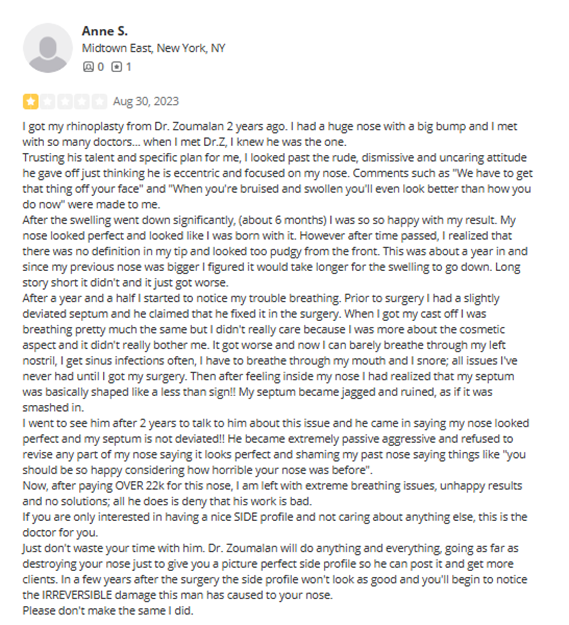Click the second empty rating star
The width and height of the screenshot is (569, 625).
click(x=48, y=101)
